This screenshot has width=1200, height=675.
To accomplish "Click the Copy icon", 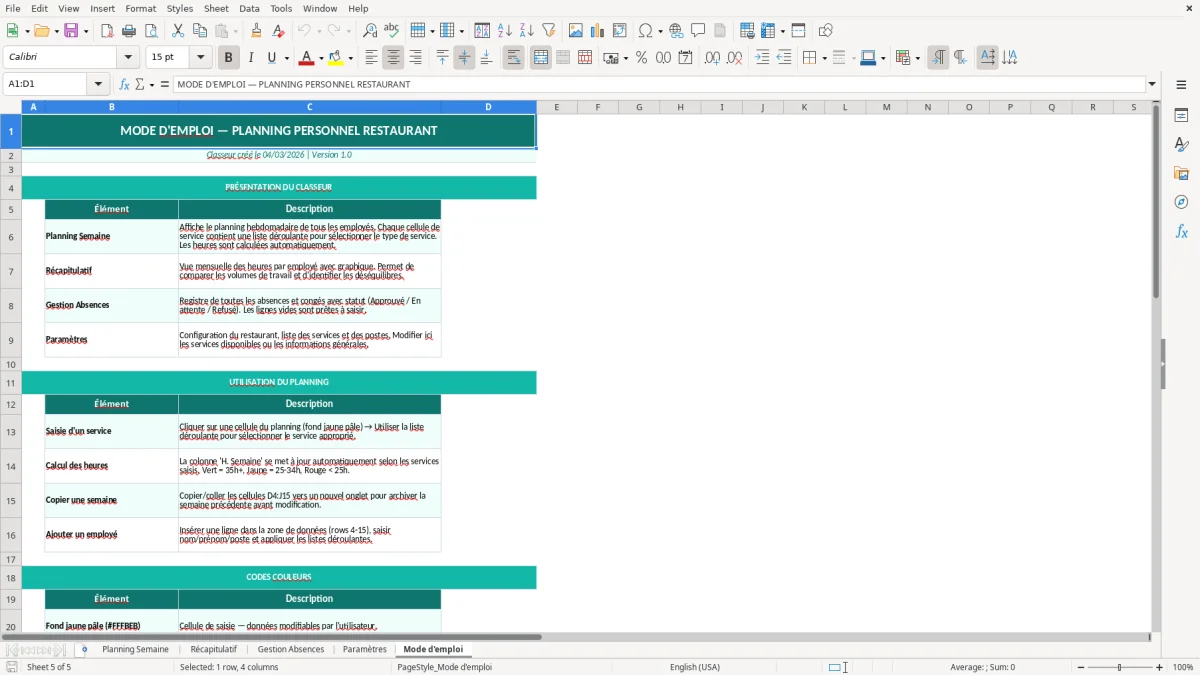I will 200,31.
